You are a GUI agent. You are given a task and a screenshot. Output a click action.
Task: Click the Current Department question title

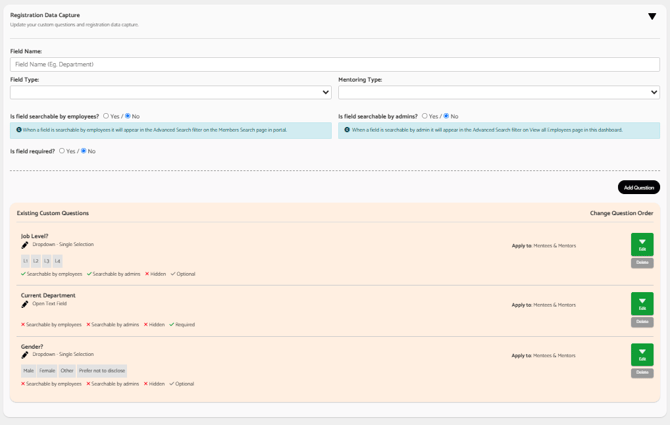coord(48,296)
